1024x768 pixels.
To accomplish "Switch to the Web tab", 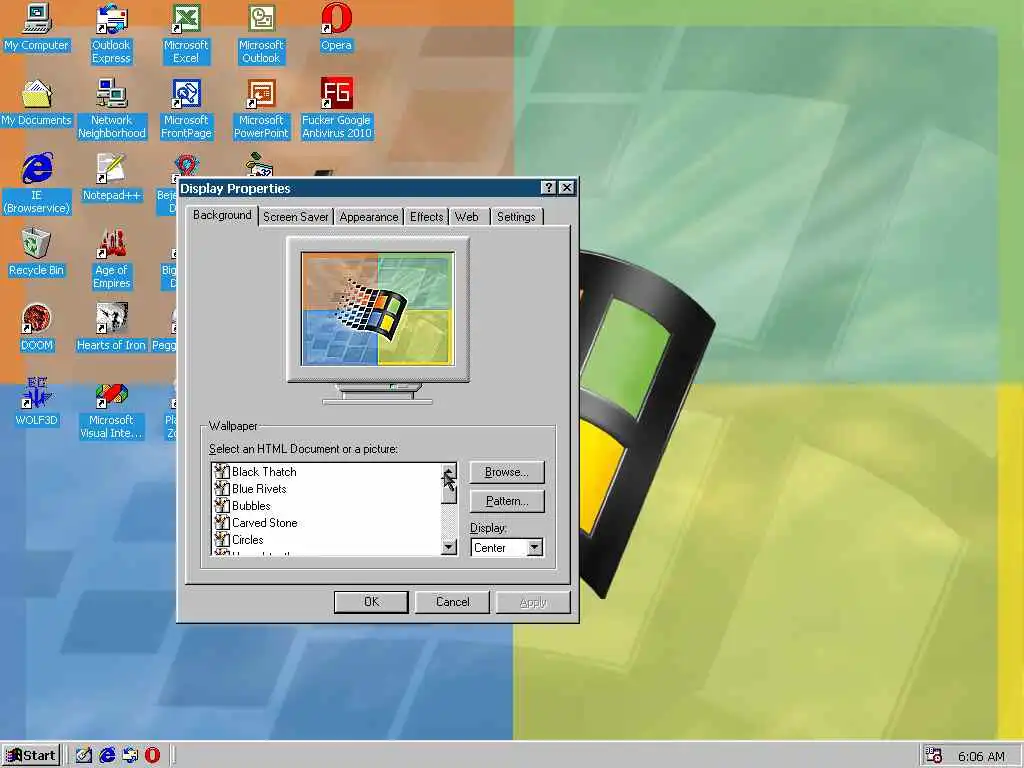I will tap(467, 217).
